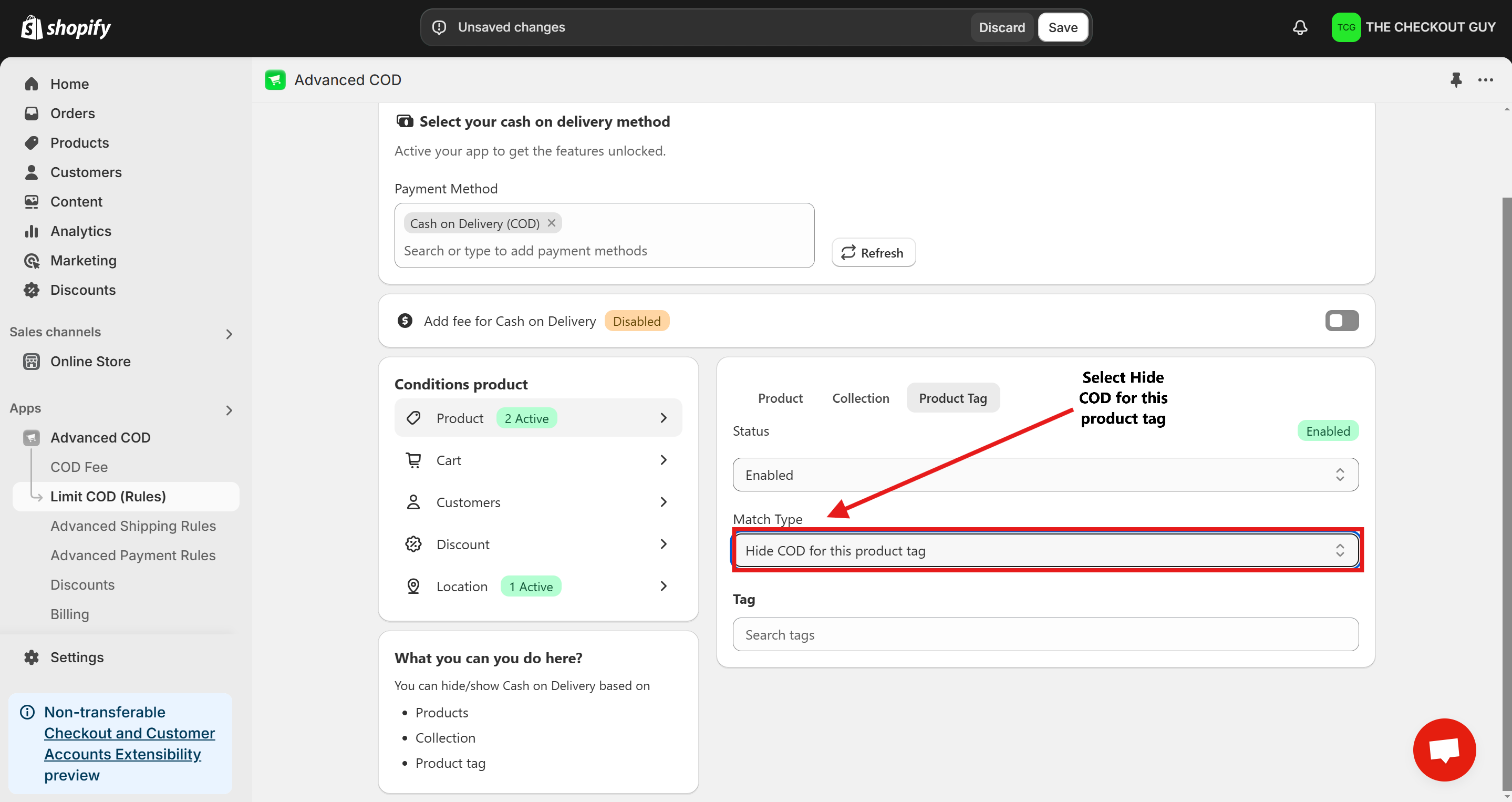The height and width of the screenshot is (802, 1512).
Task: Click the info icon in preview notice
Action: [x=27, y=712]
